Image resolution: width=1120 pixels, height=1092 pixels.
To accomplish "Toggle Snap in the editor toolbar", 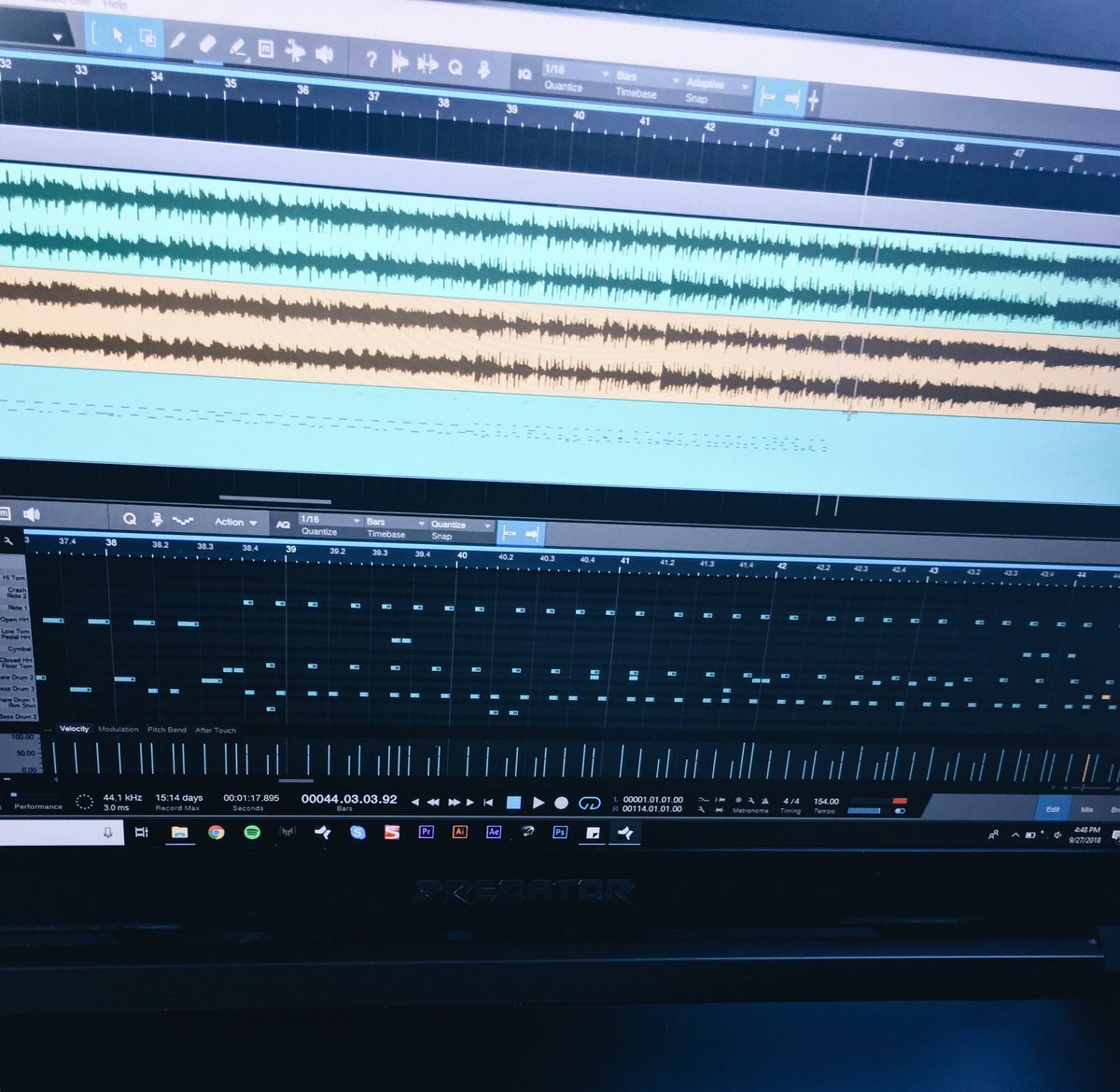I will (x=509, y=534).
